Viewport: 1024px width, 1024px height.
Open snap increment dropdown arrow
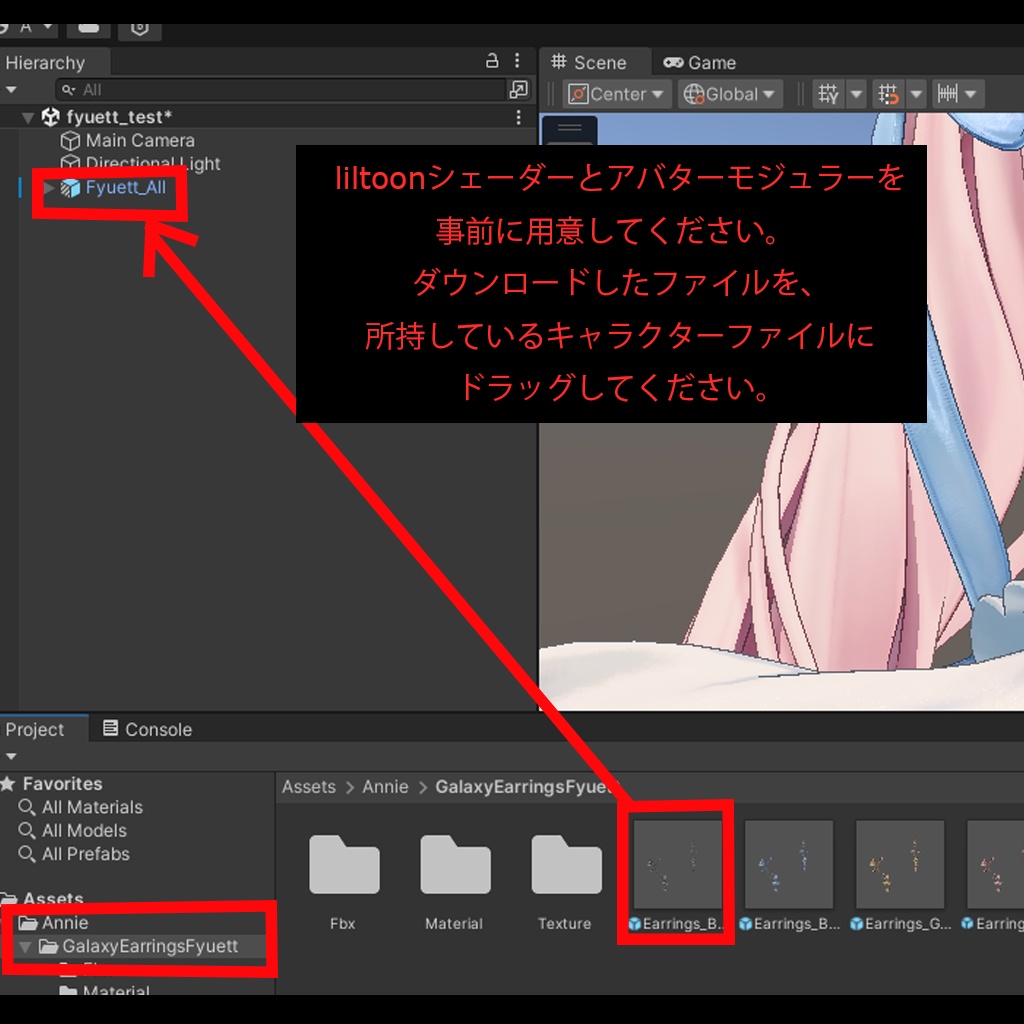point(971,94)
